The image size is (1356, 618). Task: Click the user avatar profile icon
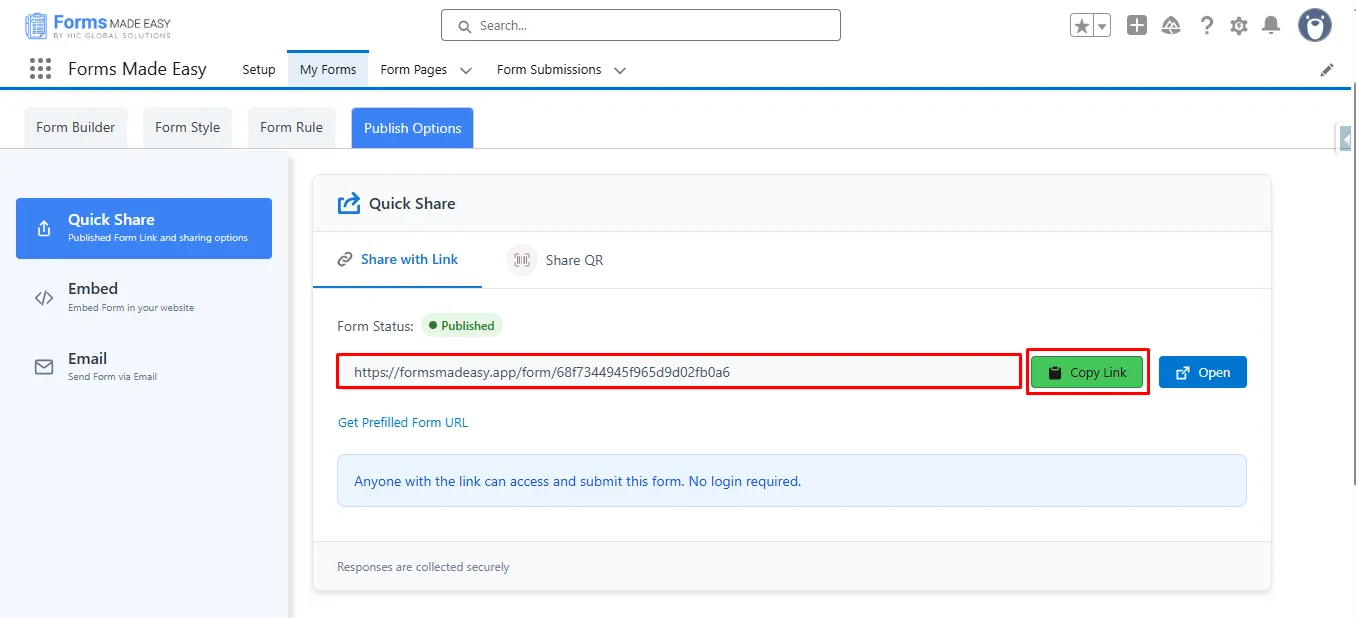click(x=1314, y=26)
